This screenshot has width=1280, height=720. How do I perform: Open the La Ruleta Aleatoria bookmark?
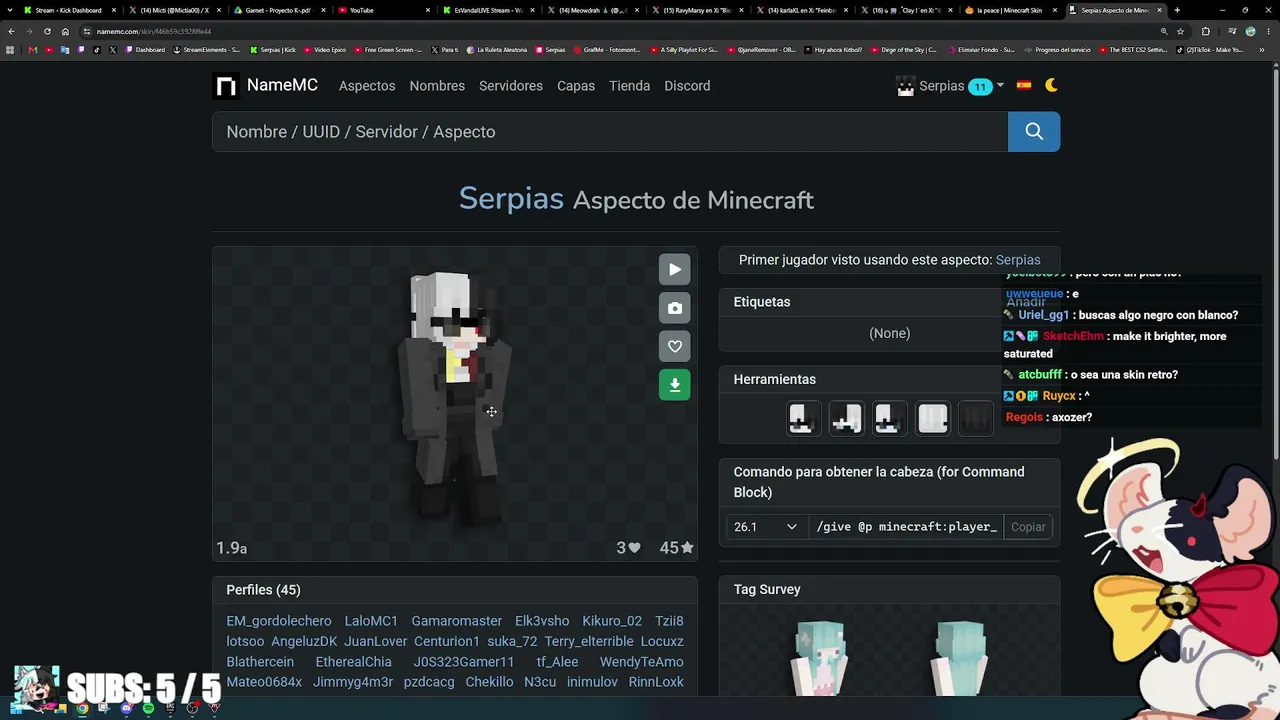click(496, 50)
